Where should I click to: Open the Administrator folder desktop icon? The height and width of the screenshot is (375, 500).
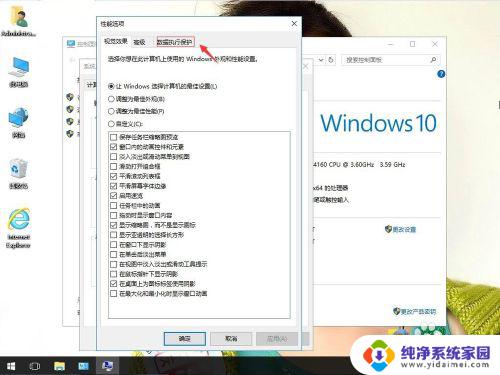(x=19, y=21)
